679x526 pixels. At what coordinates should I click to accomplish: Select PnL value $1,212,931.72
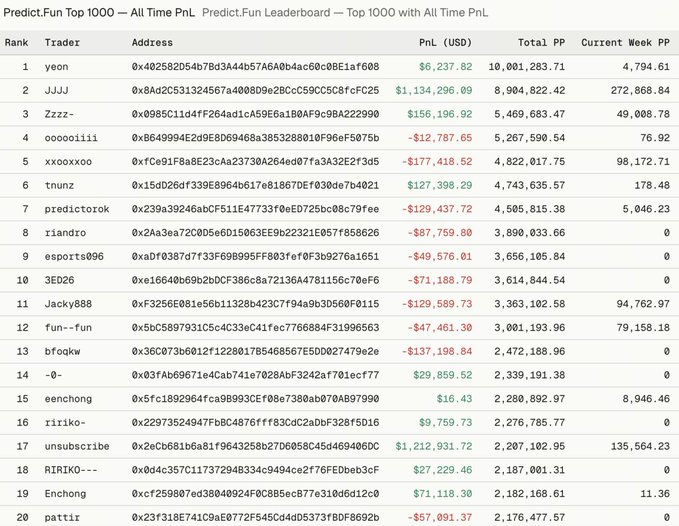click(433, 446)
